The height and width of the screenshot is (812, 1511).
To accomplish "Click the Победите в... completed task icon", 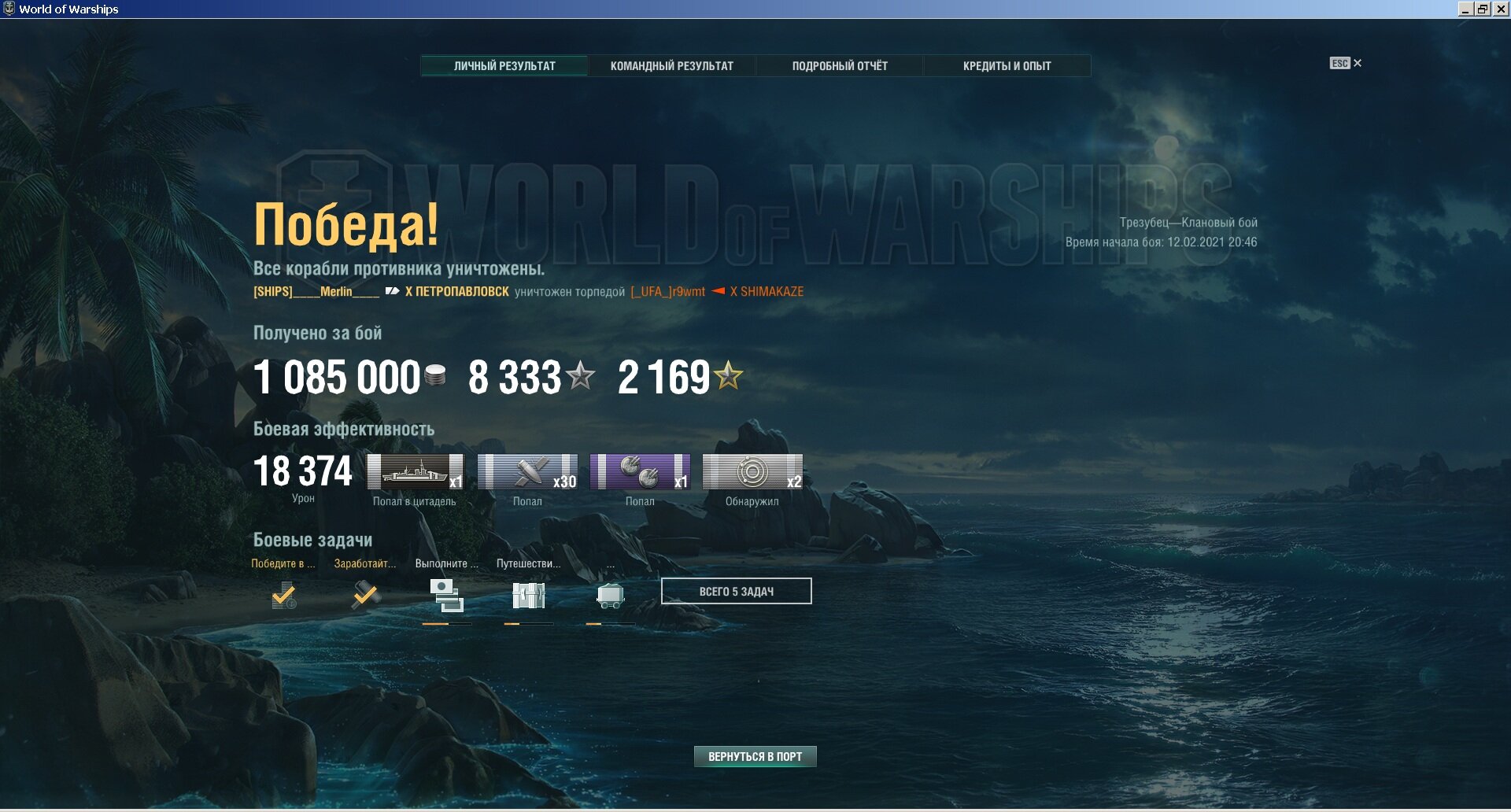I will (x=283, y=596).
